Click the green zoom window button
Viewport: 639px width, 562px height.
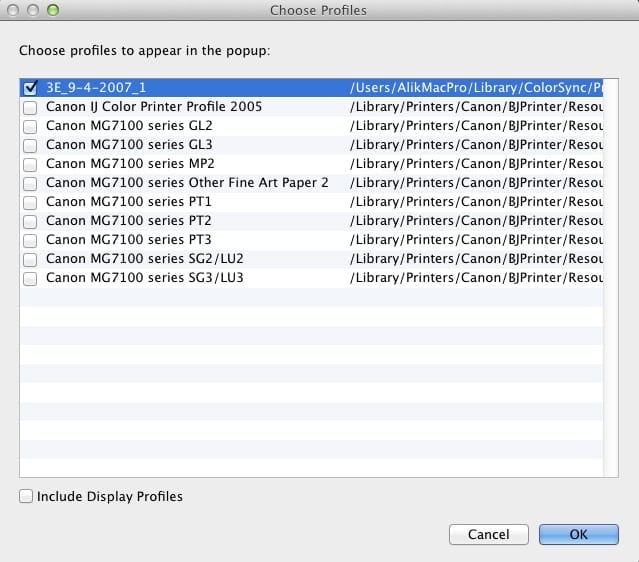tap(53, 10)
